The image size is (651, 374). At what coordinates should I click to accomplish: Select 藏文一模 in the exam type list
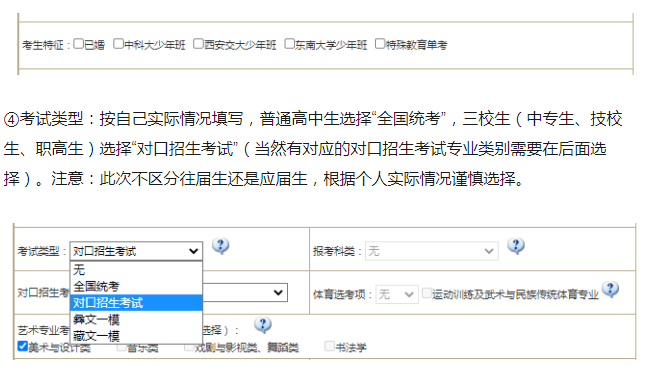[136, 335]
